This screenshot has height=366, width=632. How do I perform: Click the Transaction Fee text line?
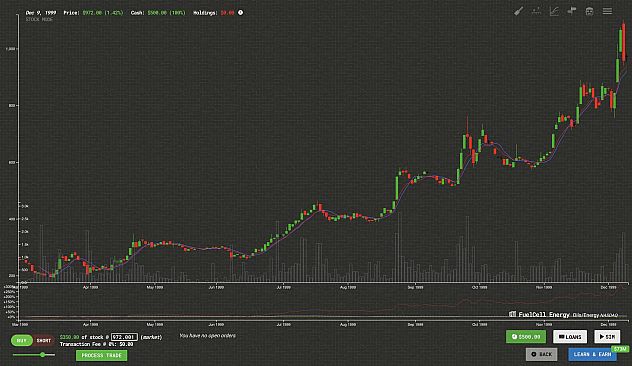click(96, 344)
